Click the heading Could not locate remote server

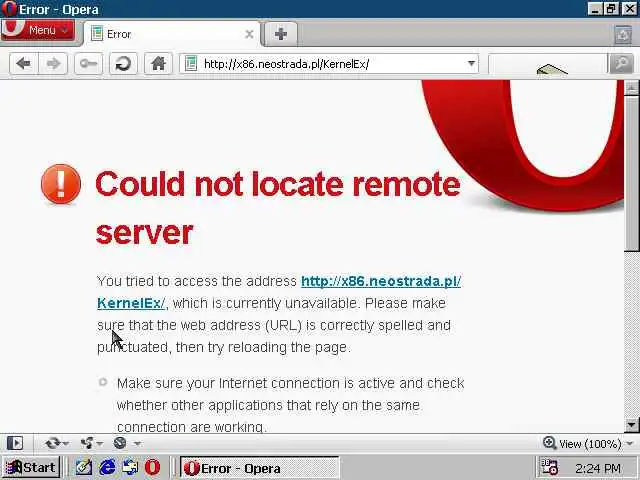point(278,208)
